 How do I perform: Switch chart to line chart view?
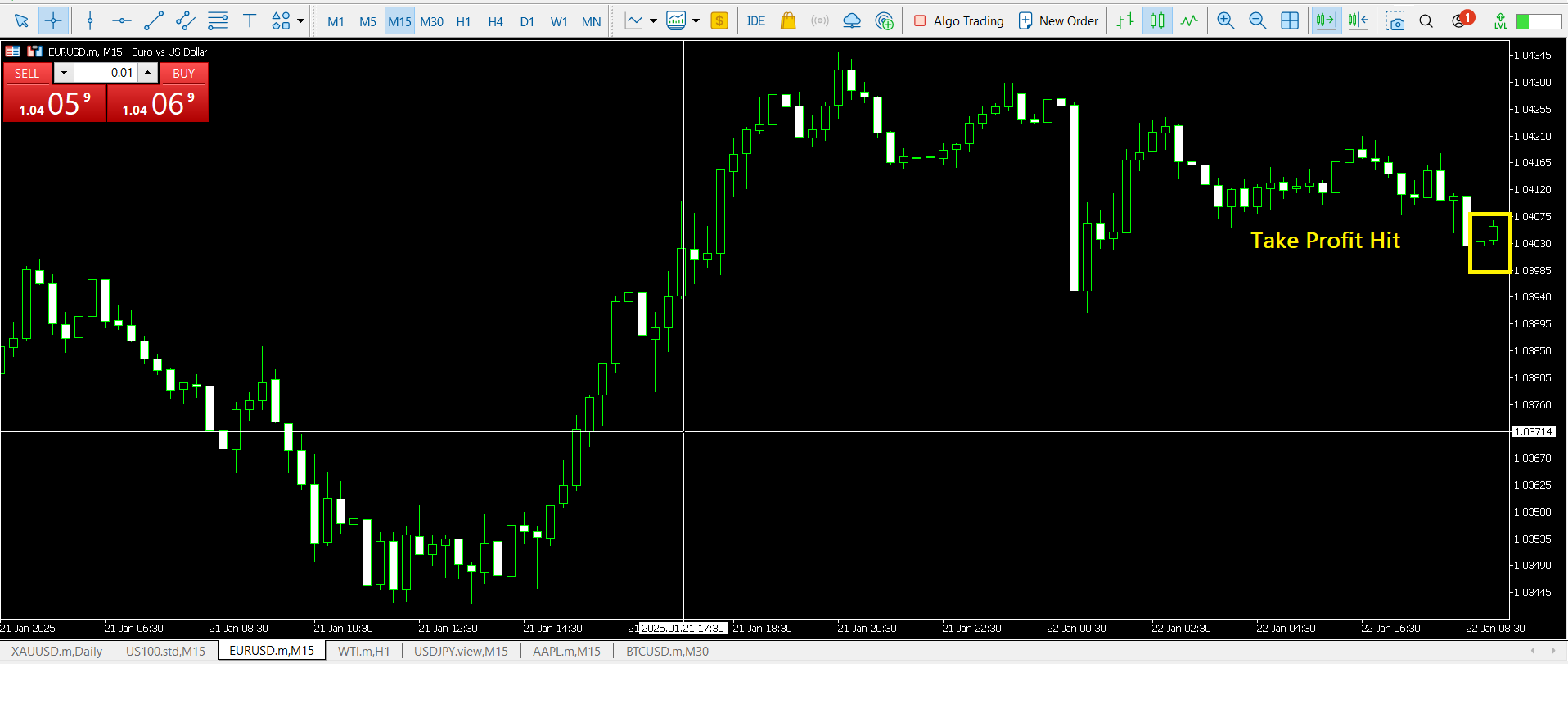tap(1189, 21)
